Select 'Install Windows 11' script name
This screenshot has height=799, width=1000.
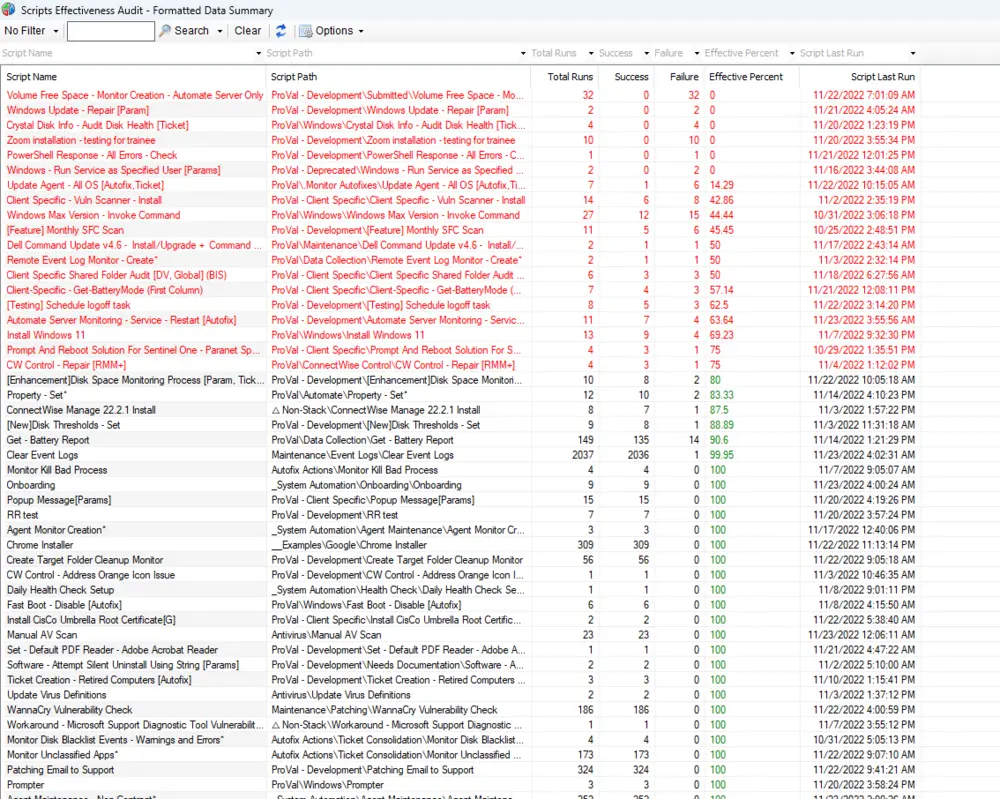tap(45, 335)
